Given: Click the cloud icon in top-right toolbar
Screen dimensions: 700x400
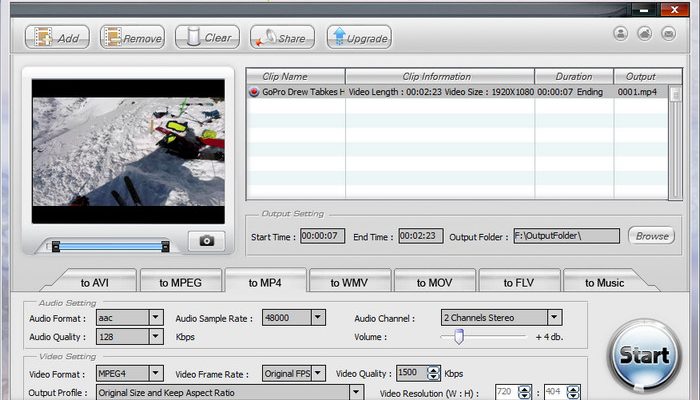Looking at the screenshot, I should pos(645,33).
